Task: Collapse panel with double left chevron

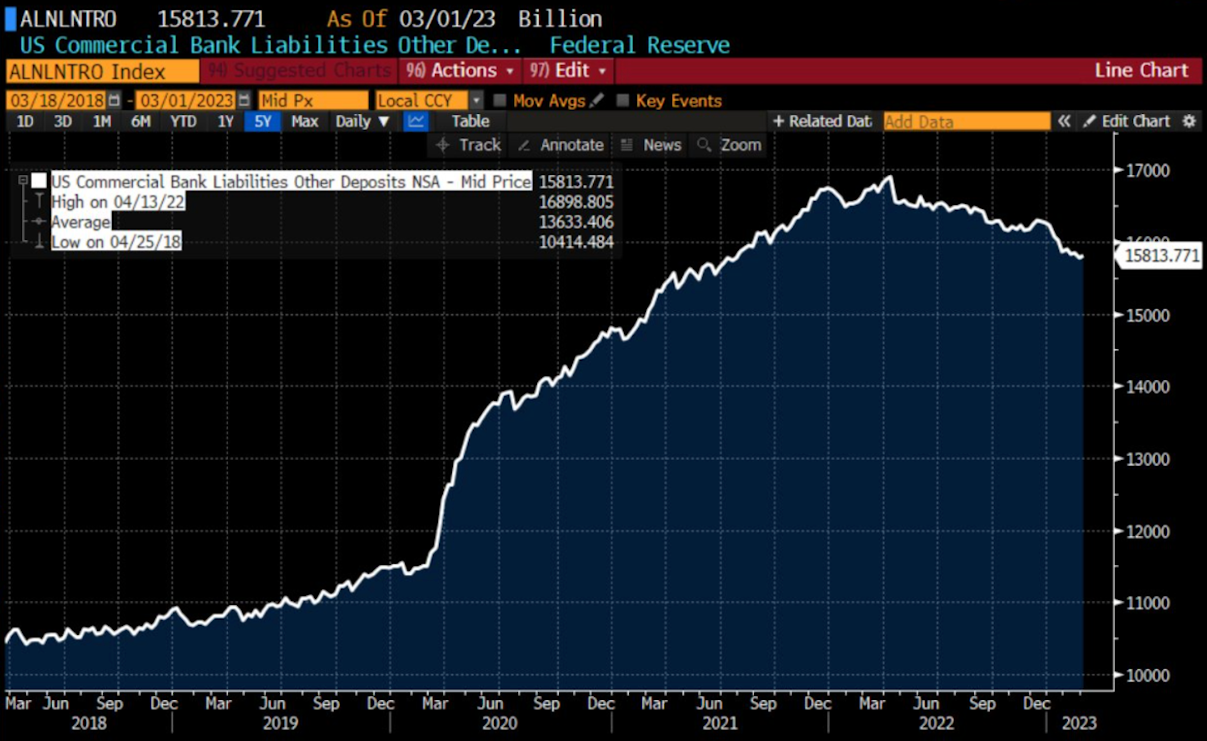Action: click(x=1064, y=121)
